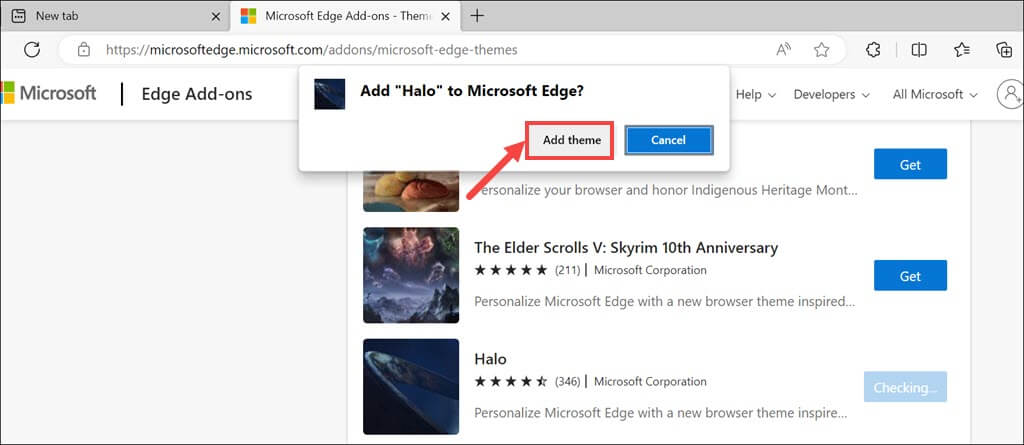Open the Collections icon
This screenshot has width=1024, height=445.
[1004, 50]
